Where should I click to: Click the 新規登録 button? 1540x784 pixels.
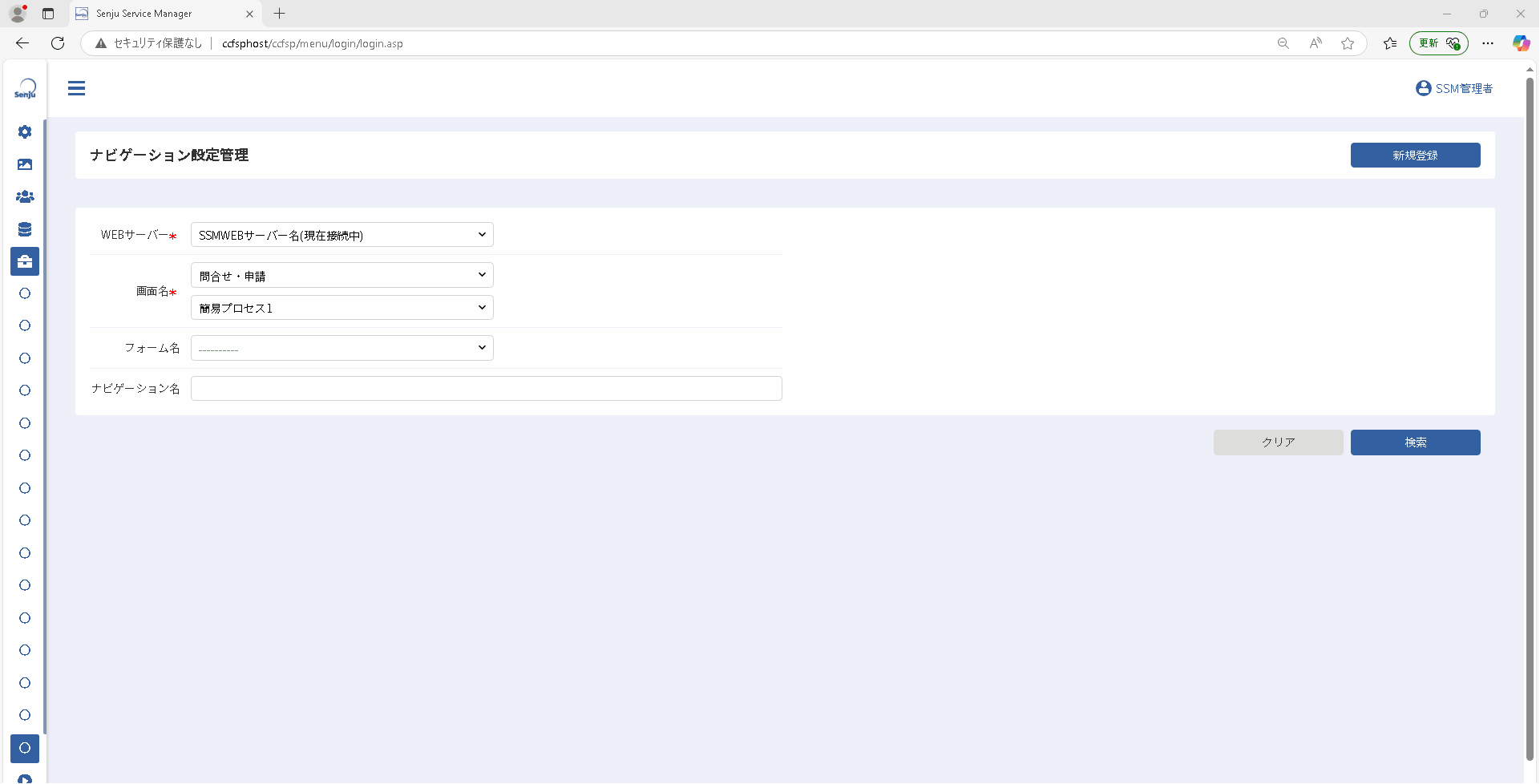click(x=1415, y=156)
